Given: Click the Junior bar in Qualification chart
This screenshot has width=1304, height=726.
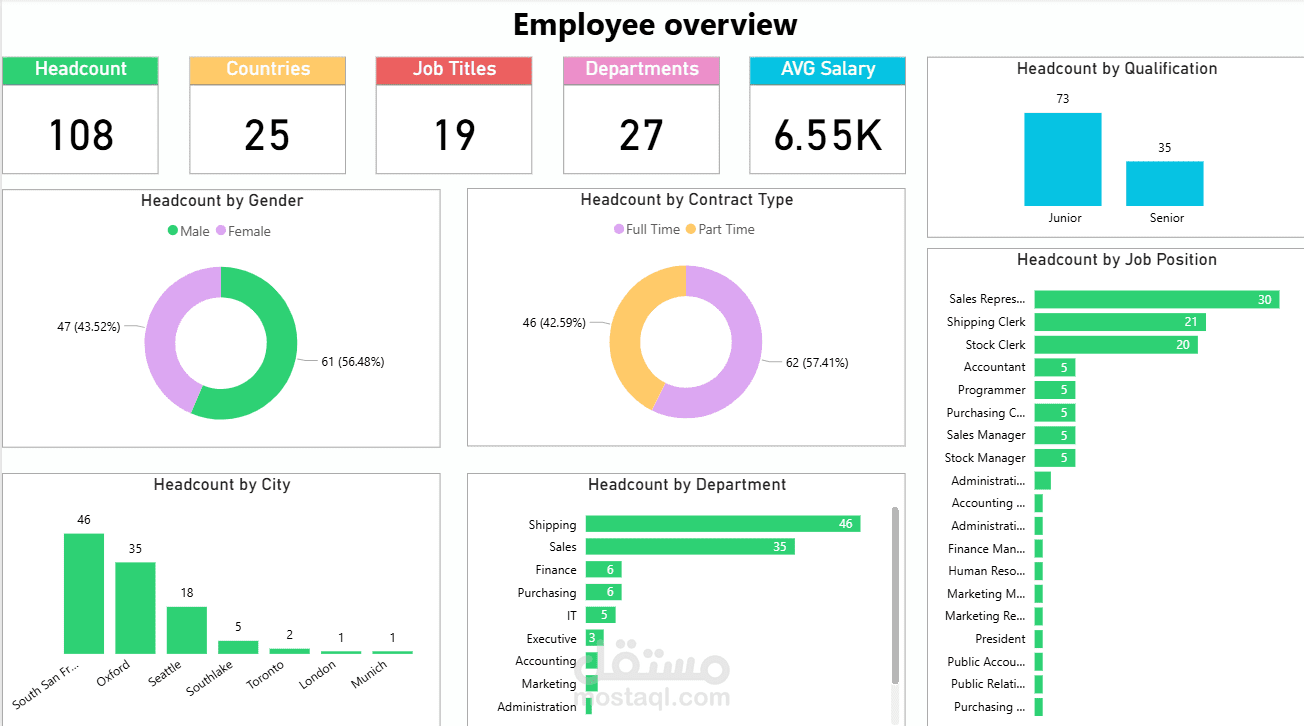Looking at the screenshot, I should (1063, 158).
